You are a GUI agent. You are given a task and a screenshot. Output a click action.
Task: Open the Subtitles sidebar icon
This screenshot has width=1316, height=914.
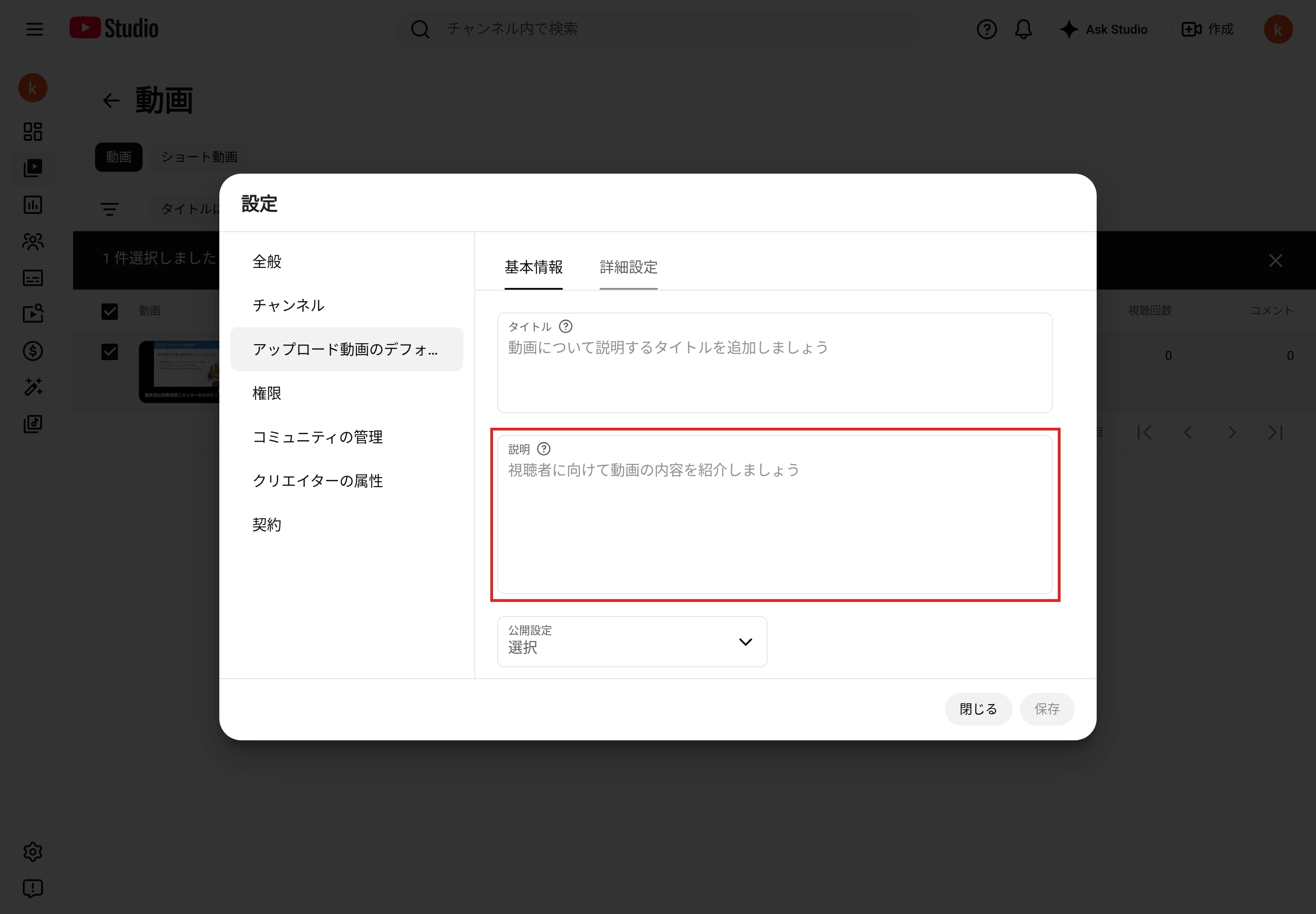coord(32,278)
